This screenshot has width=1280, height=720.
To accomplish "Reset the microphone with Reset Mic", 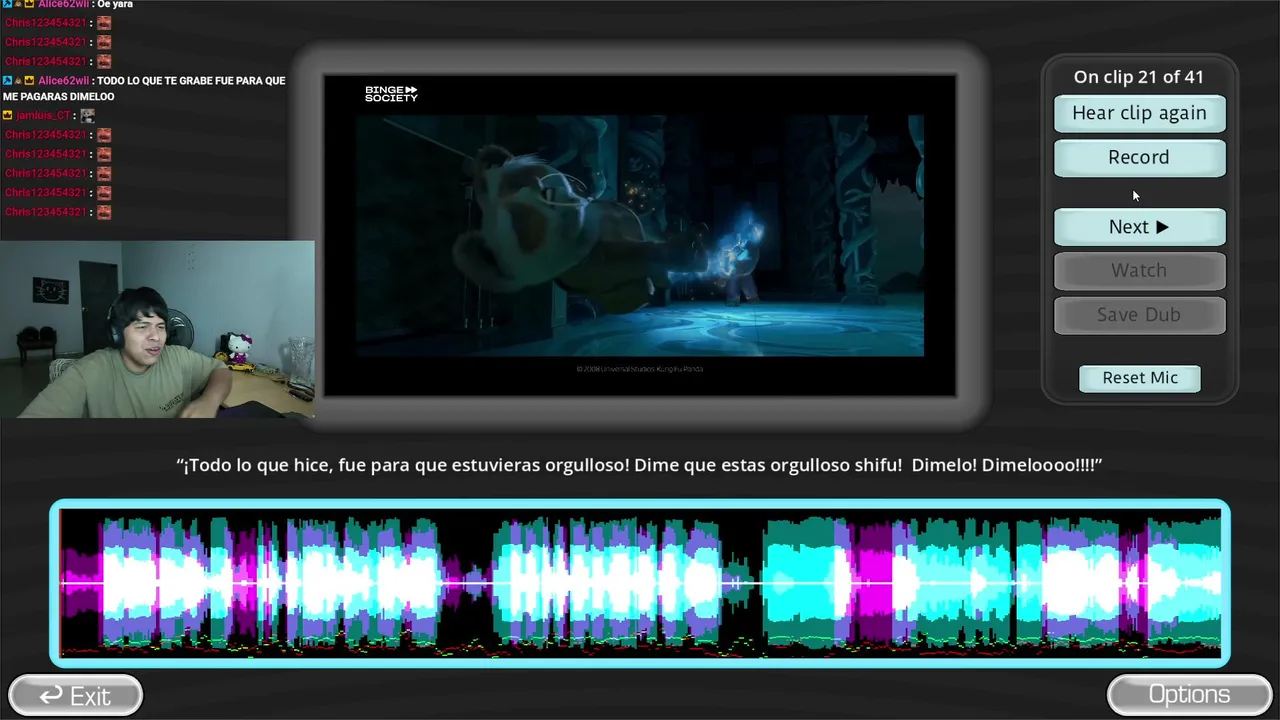I will [x=1140, y=378].
